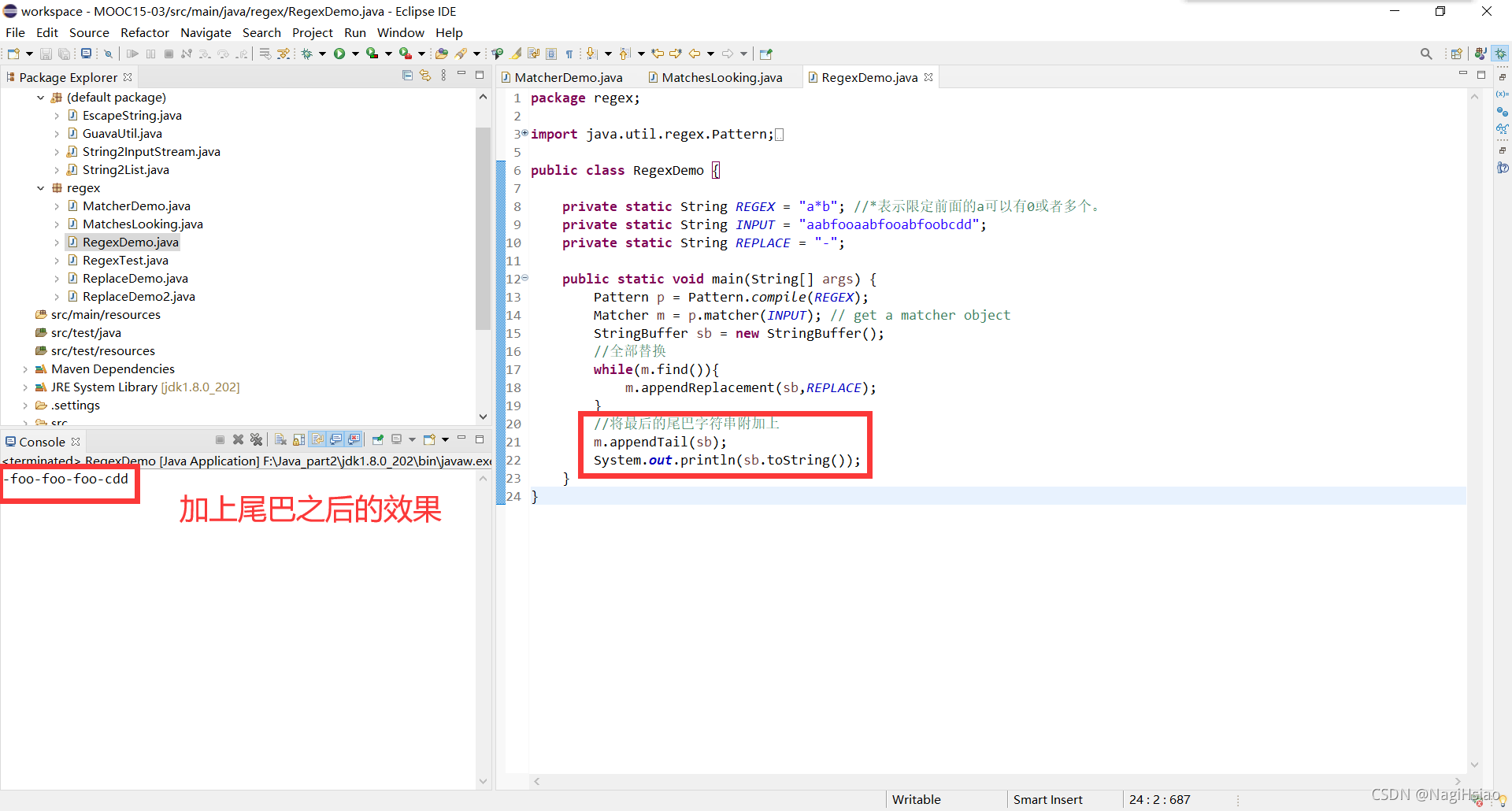
Task: Click the Open Type icon in toolbar
Action: pos(442,54)
